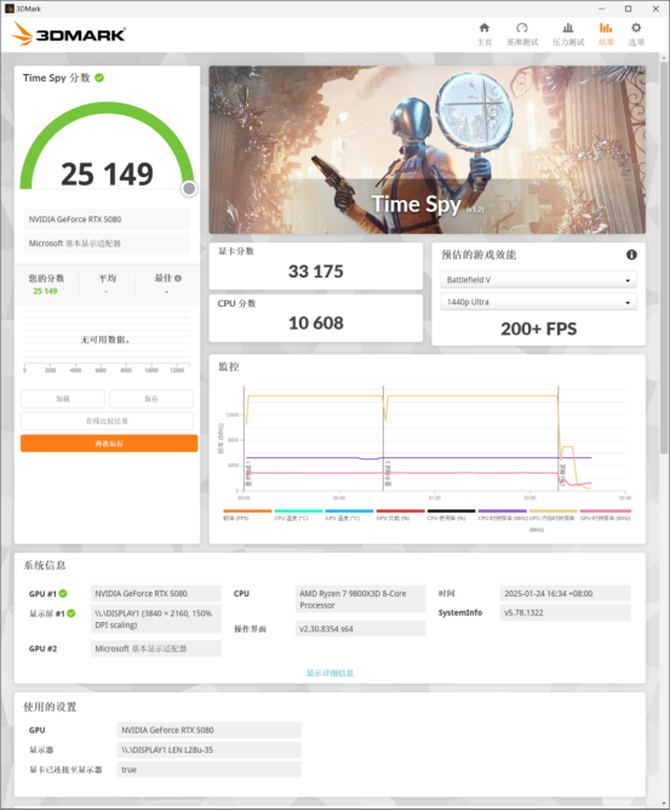
Task: Click 在线比较结果 compare online button
Action: [x=107, y=421]
